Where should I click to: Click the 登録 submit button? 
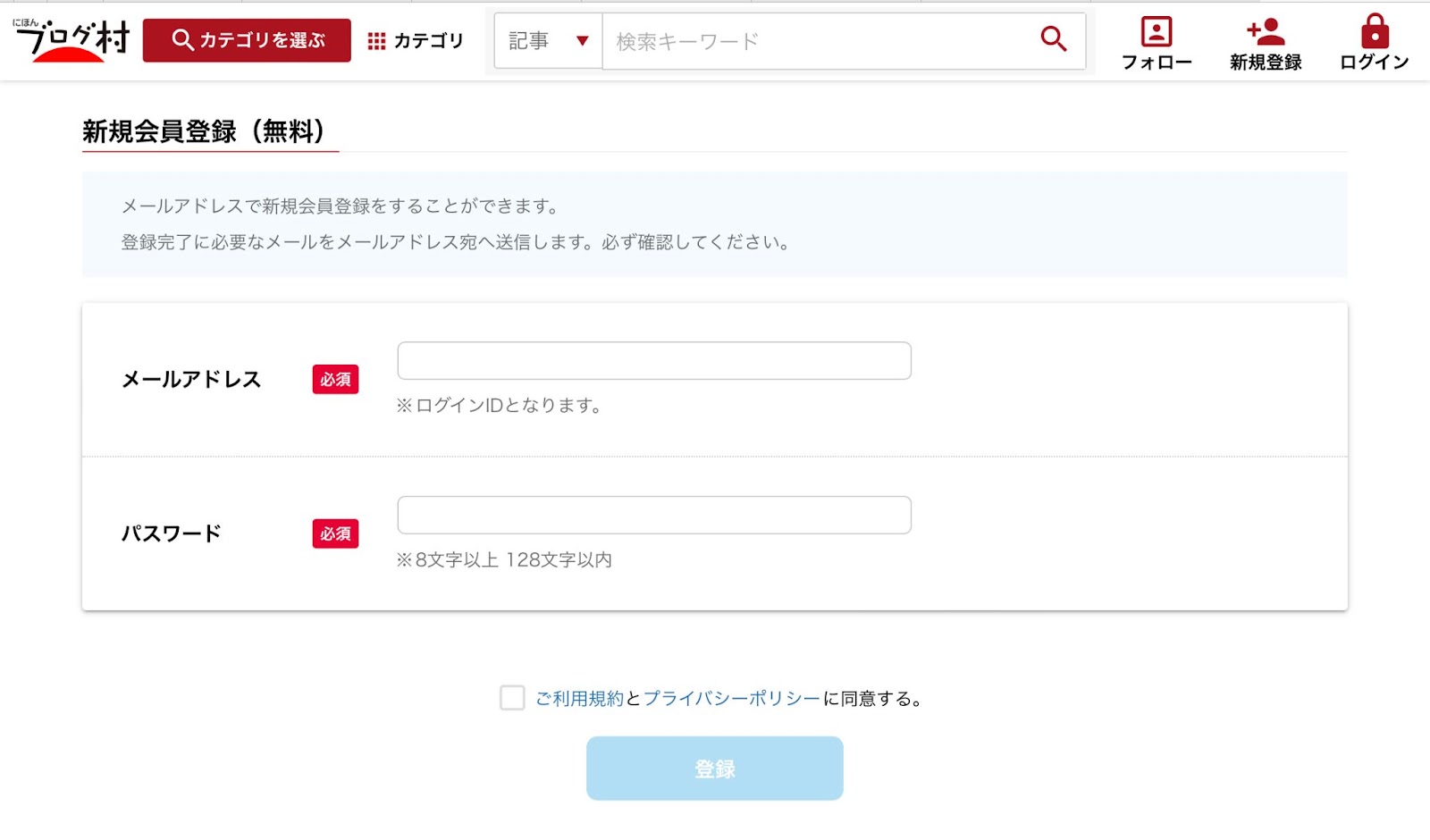tap(715, 769)
